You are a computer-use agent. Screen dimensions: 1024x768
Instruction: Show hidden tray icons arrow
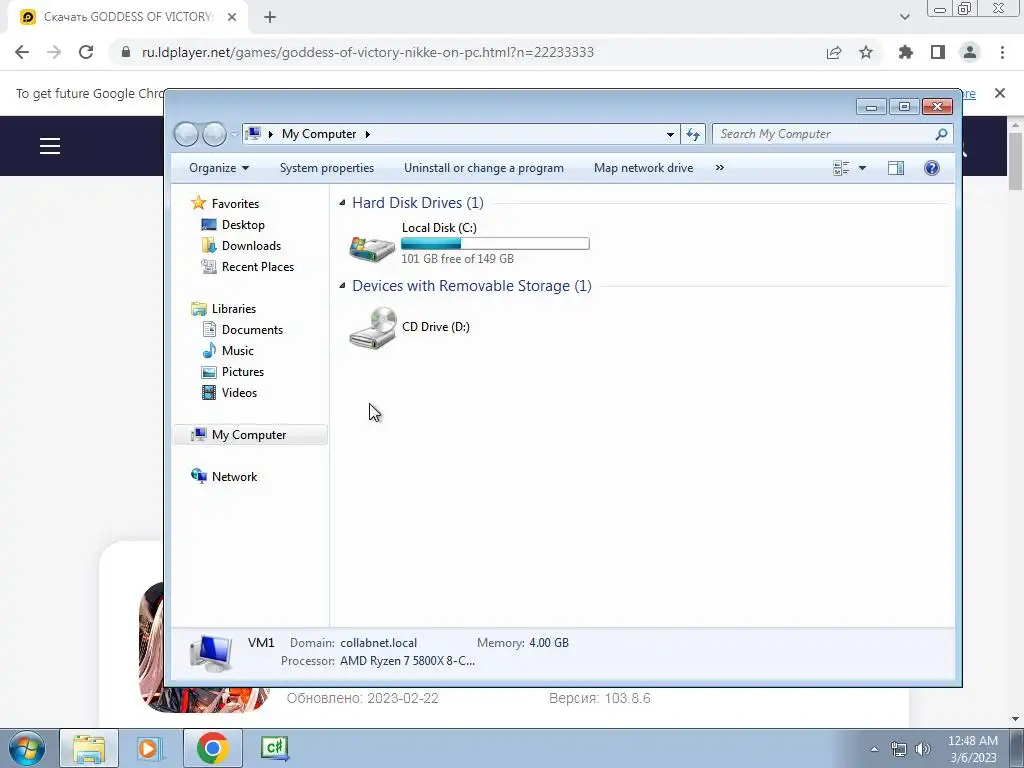pos(874,749)
